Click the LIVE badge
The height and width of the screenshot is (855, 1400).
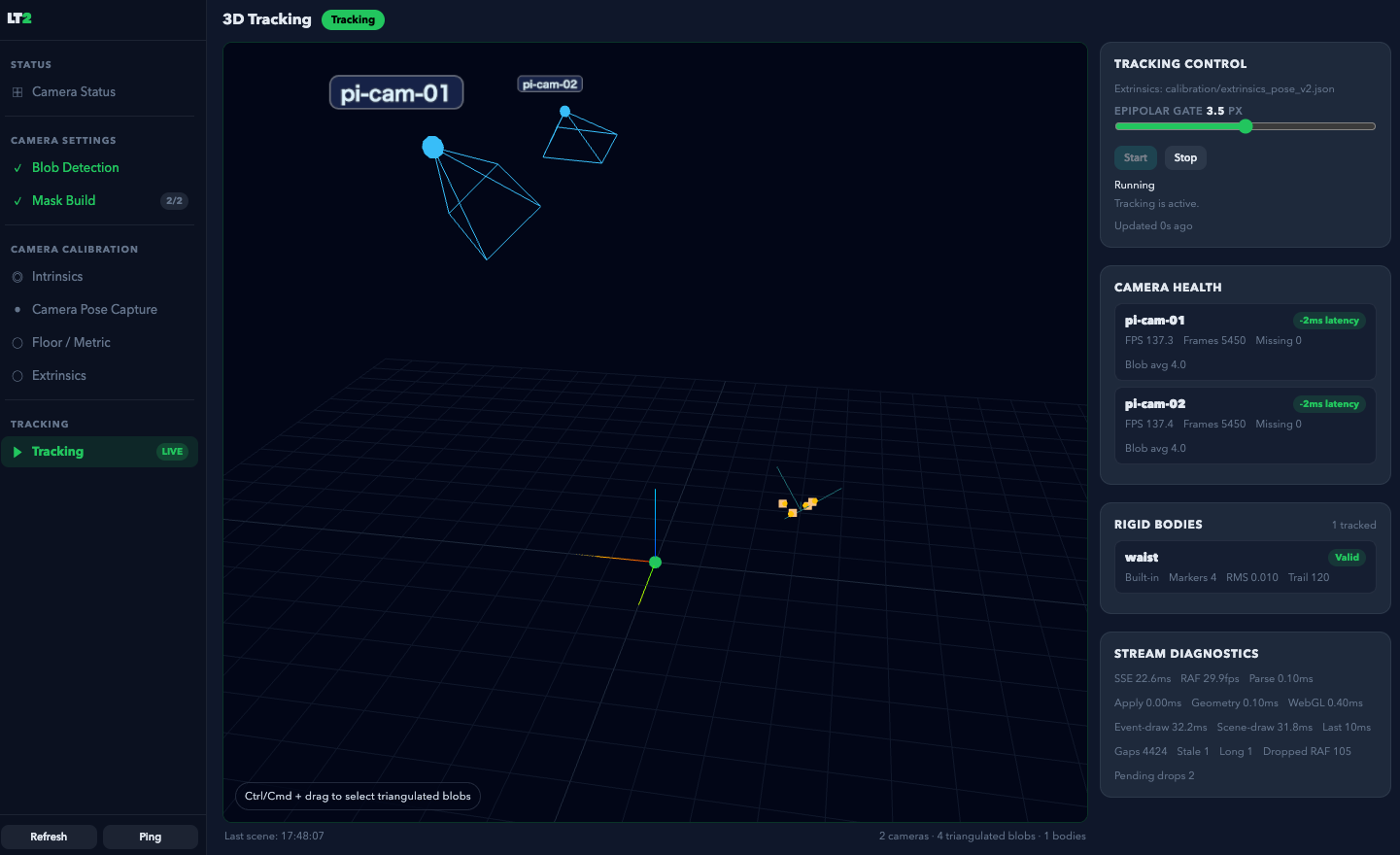tap(172, 452)
